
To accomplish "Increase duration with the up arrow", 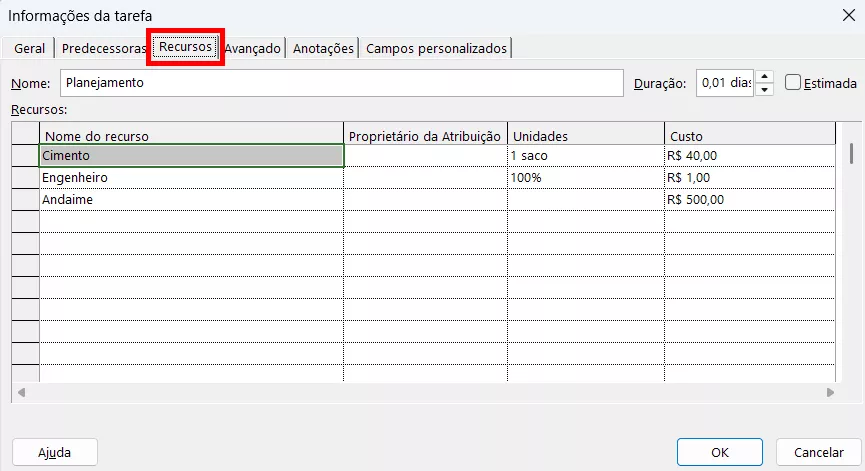I will point(765,78).
